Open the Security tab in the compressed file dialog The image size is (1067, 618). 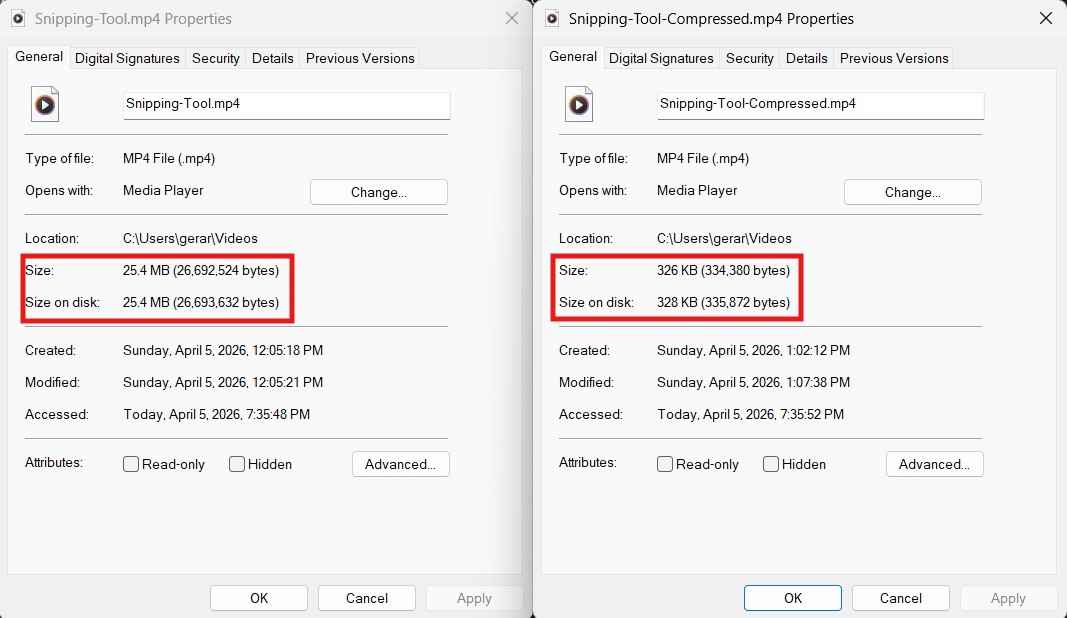coord(749,58)
